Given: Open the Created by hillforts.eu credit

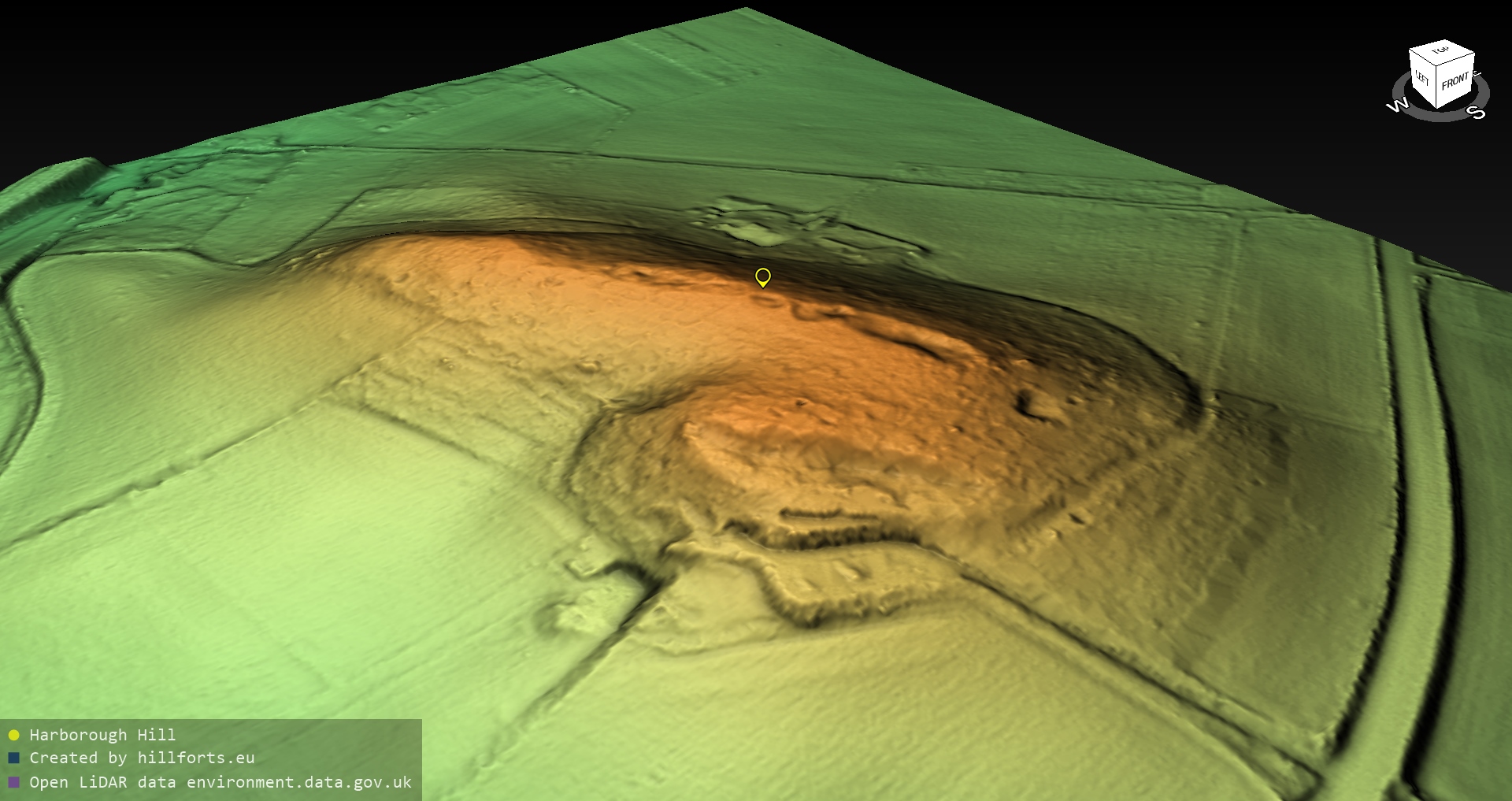Looking at the screenshot, I should click(x=142, y=758).
